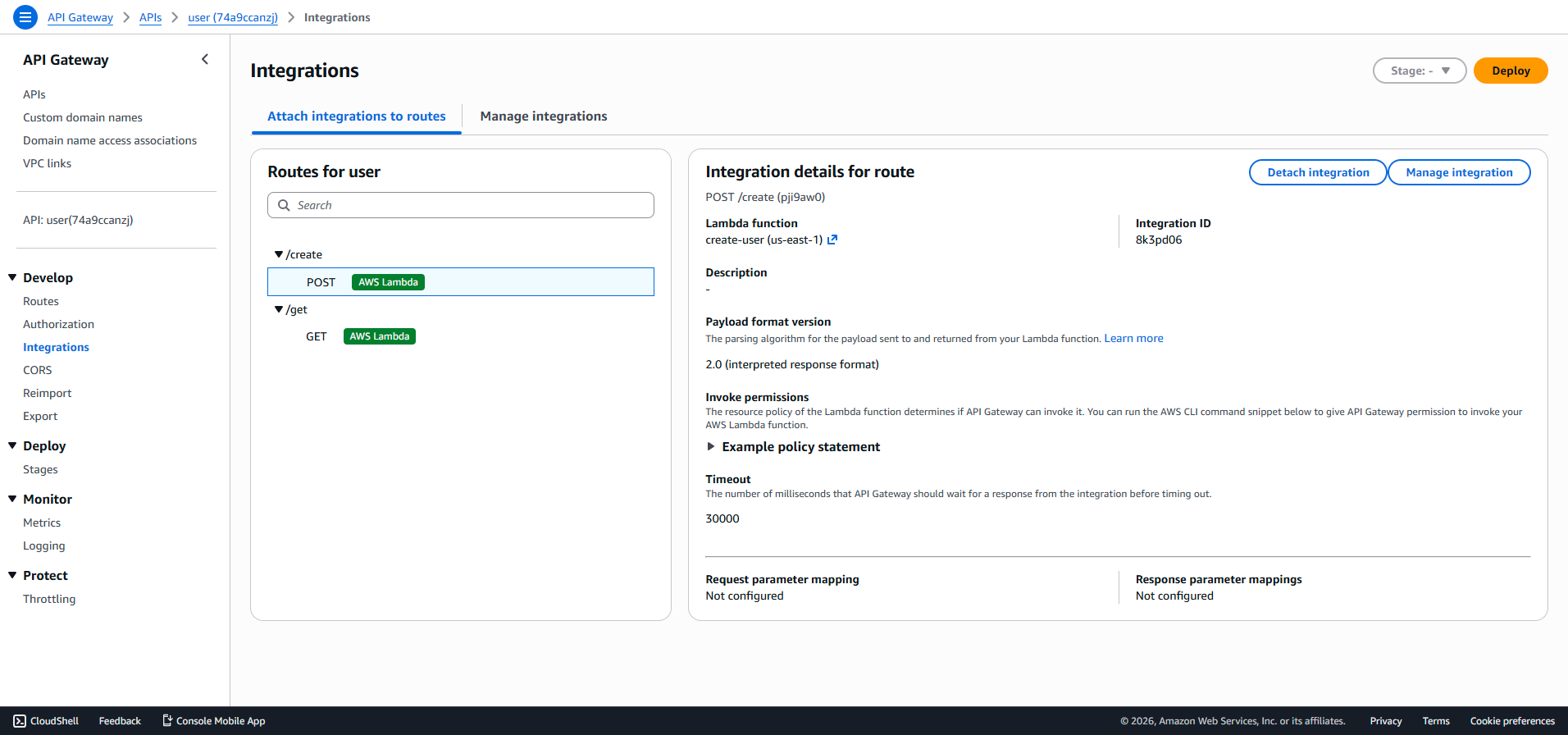
Task: Click the AWS Lambda badge on POST route
Action: tap(388, 282)
